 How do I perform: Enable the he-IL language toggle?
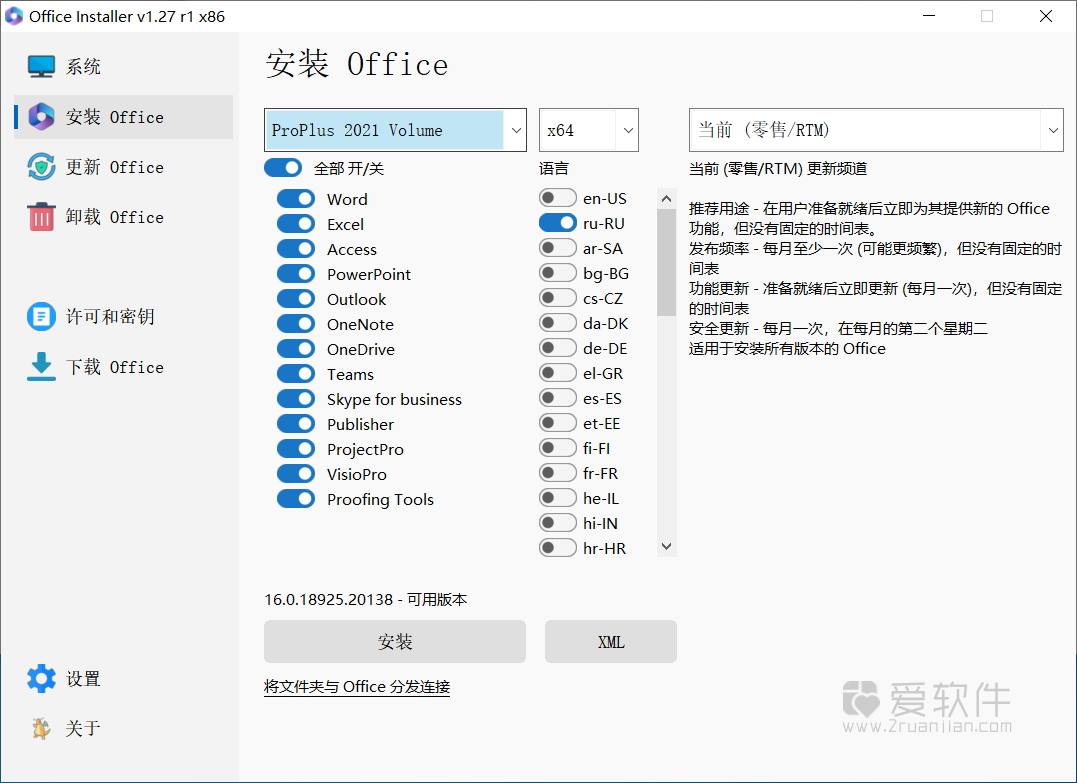click(x=558, y=497)
